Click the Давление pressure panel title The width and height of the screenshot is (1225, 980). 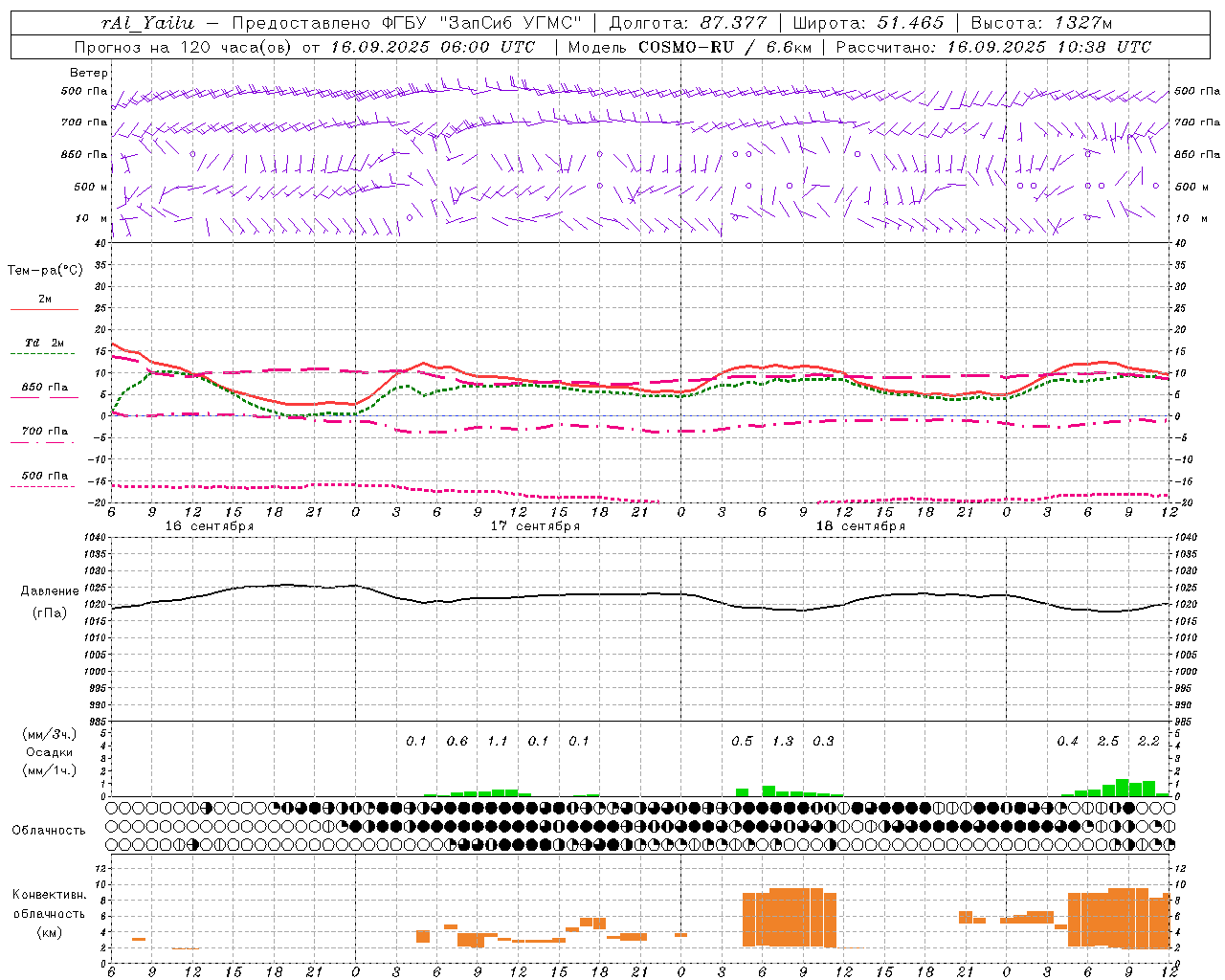(x=50, y=591)
